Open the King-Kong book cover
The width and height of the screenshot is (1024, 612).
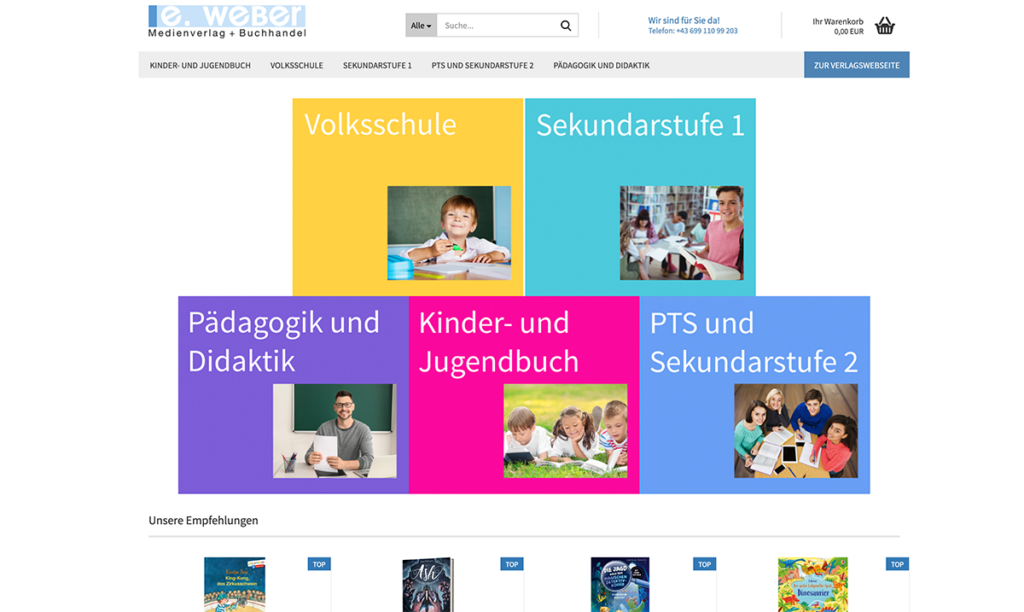point(234,584)
